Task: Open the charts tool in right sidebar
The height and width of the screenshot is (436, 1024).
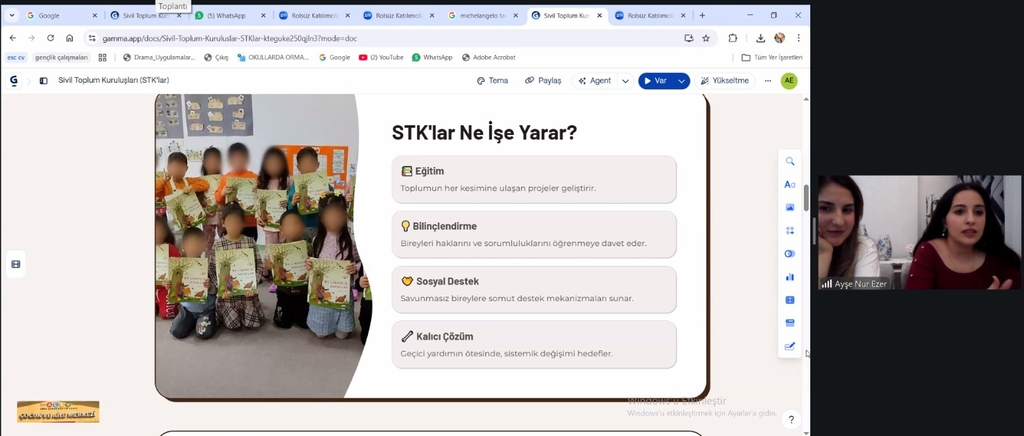Action: (x=790, y=277)
